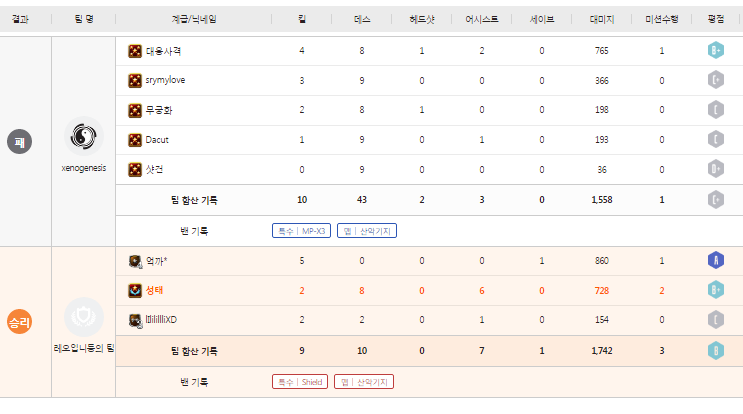Click the 데미지 column header
Viewport: 743px width, 414px height.
(x=601, y=19)
